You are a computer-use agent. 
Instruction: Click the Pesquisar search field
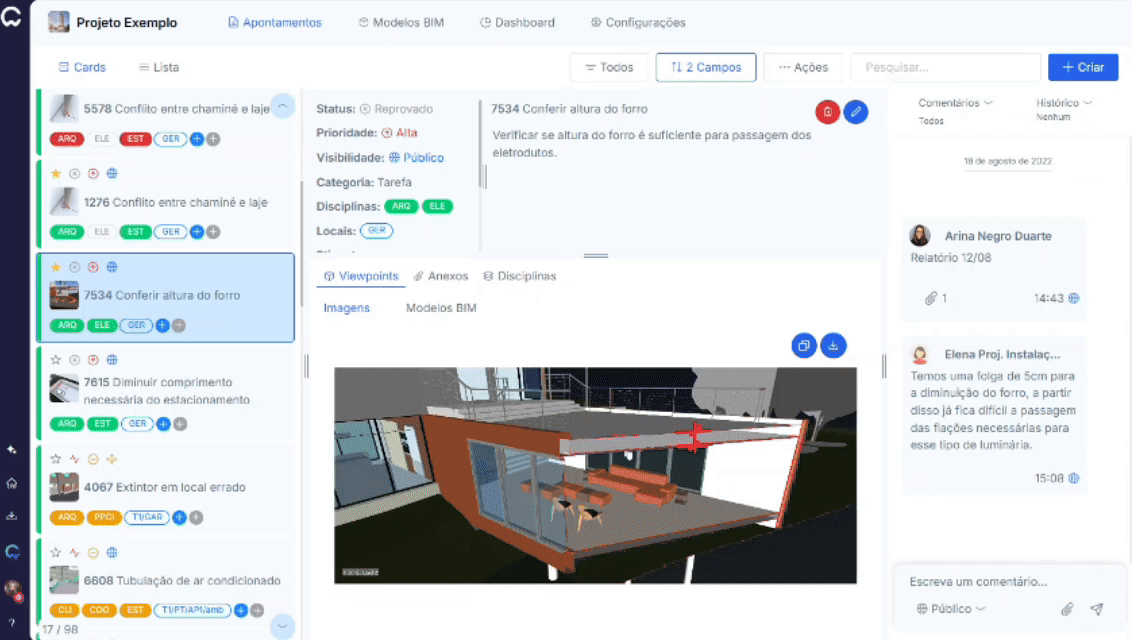945,67
